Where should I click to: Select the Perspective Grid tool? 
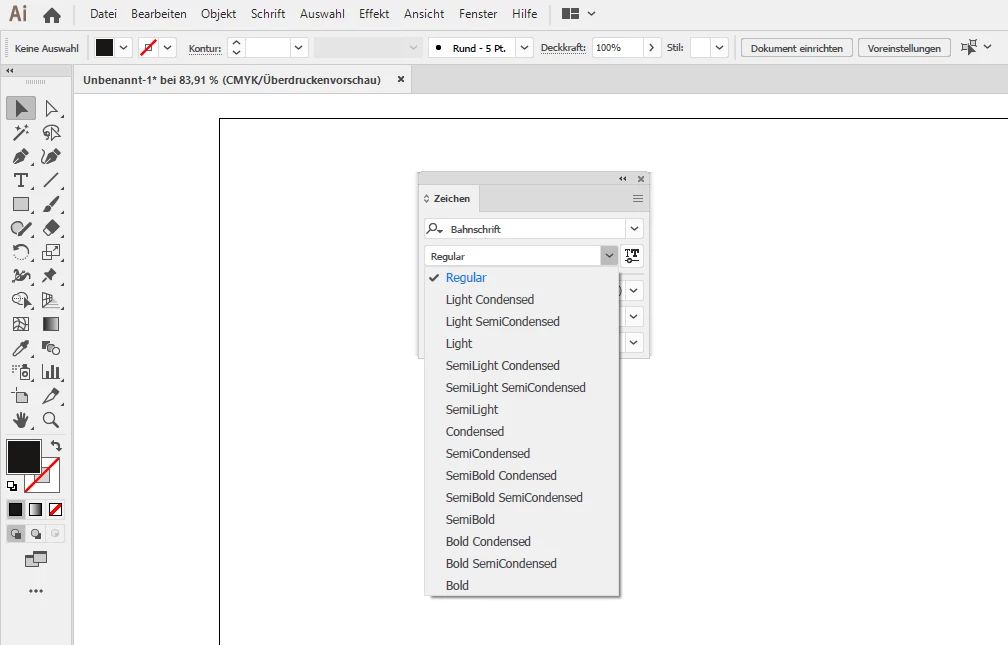51,300
